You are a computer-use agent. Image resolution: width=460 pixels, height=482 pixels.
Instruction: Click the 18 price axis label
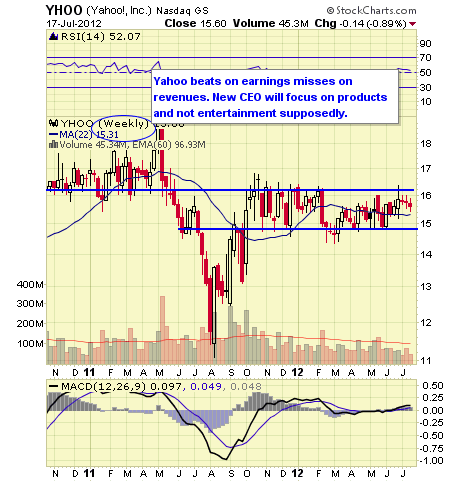(425, 144)
